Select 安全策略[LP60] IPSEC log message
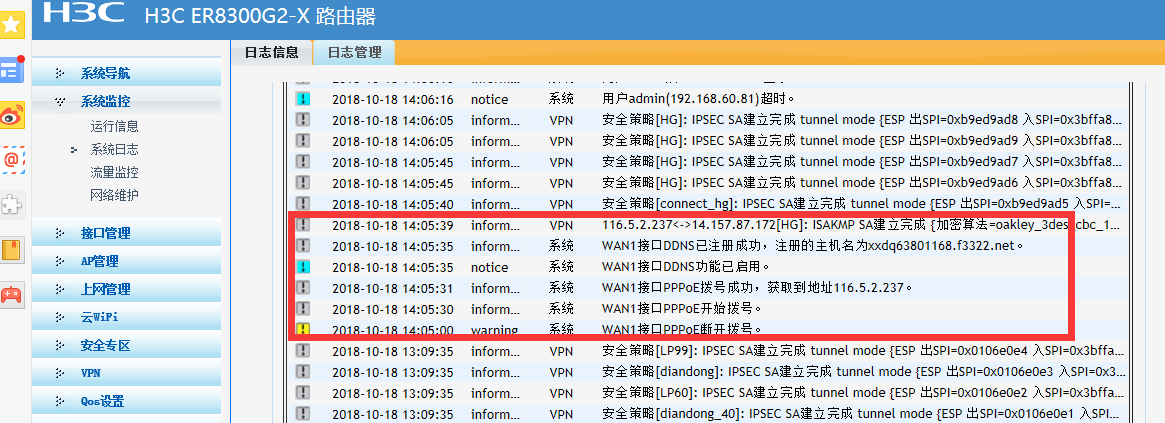This screenshot has height=423, width=1165. (x=863, y=392)
